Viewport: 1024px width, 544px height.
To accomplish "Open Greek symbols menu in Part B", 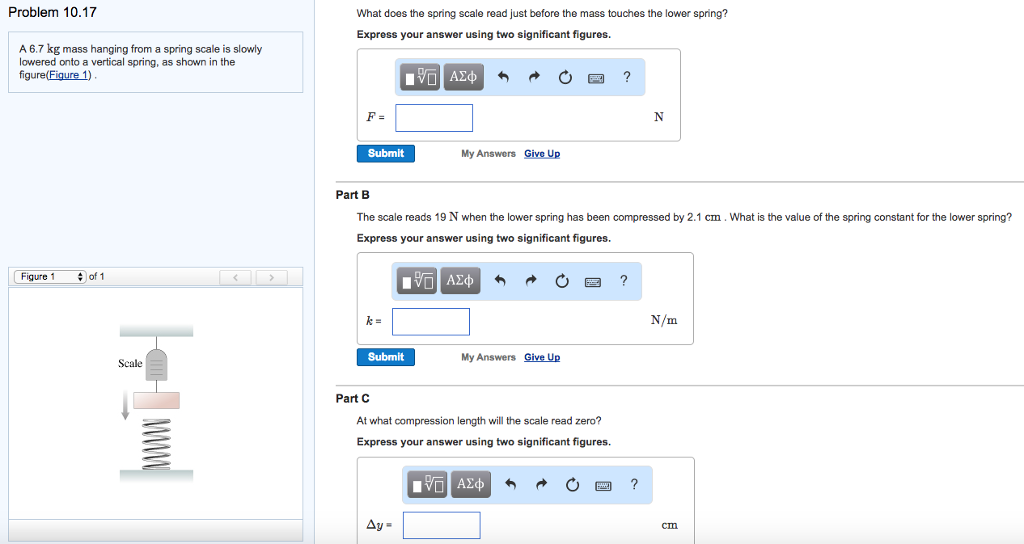I will (460, 282).
